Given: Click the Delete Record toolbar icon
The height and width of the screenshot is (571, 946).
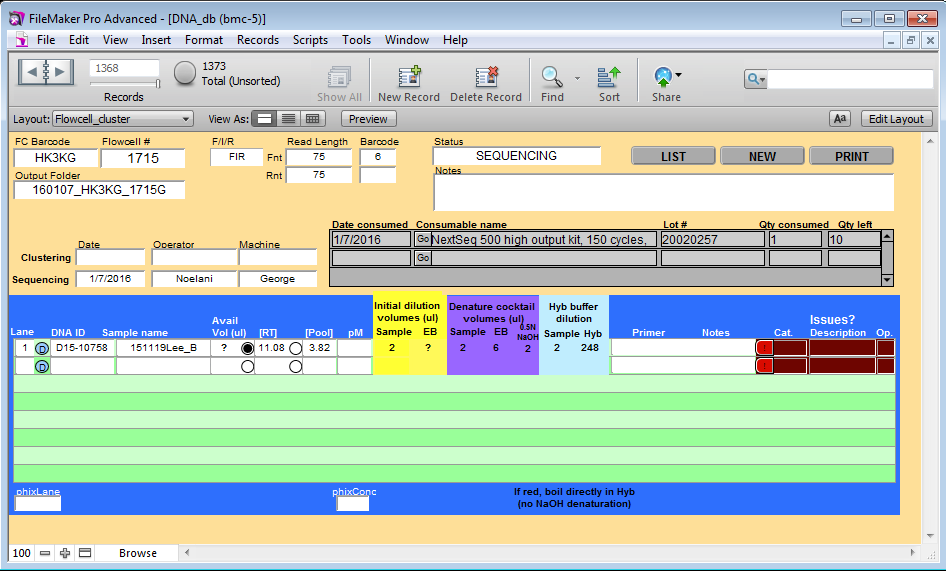Looking at the screenshot, I should point(486,78).
